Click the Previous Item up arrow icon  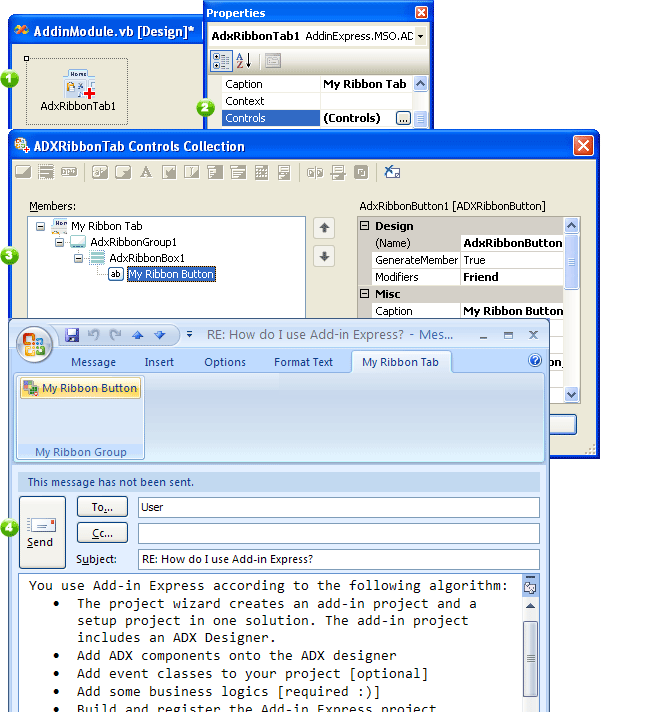(138, 335)
